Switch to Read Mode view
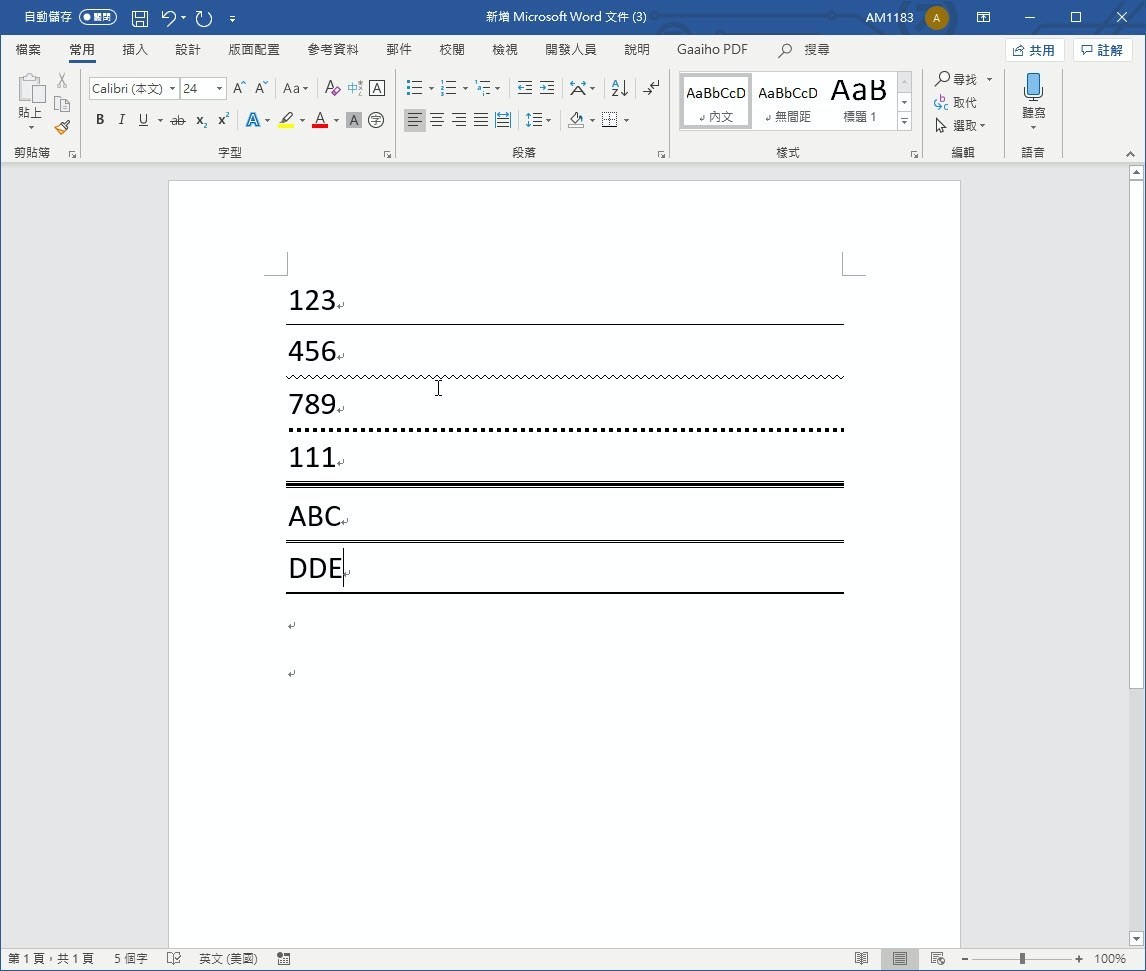1146x971 pixels. [x=862, y=959]
